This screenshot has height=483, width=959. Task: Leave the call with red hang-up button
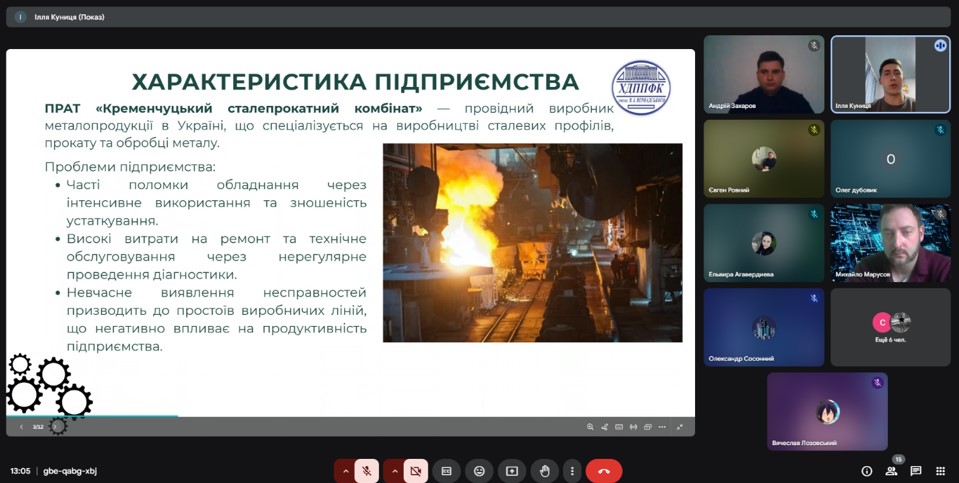tap(604, 471)
